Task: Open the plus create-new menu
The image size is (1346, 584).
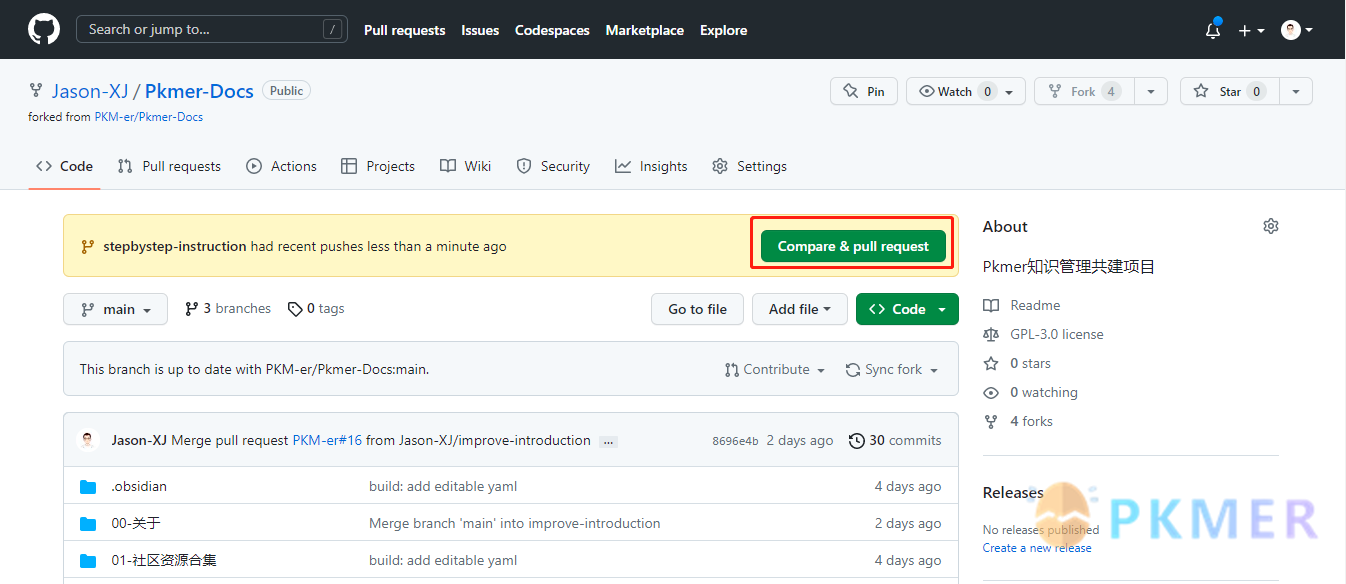Action: click(1251, 30)
